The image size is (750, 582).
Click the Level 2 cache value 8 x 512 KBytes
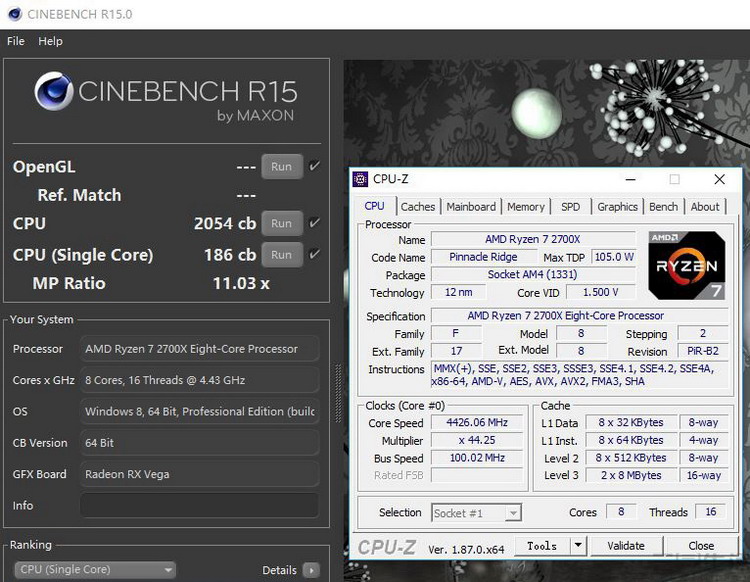point(631,458)
